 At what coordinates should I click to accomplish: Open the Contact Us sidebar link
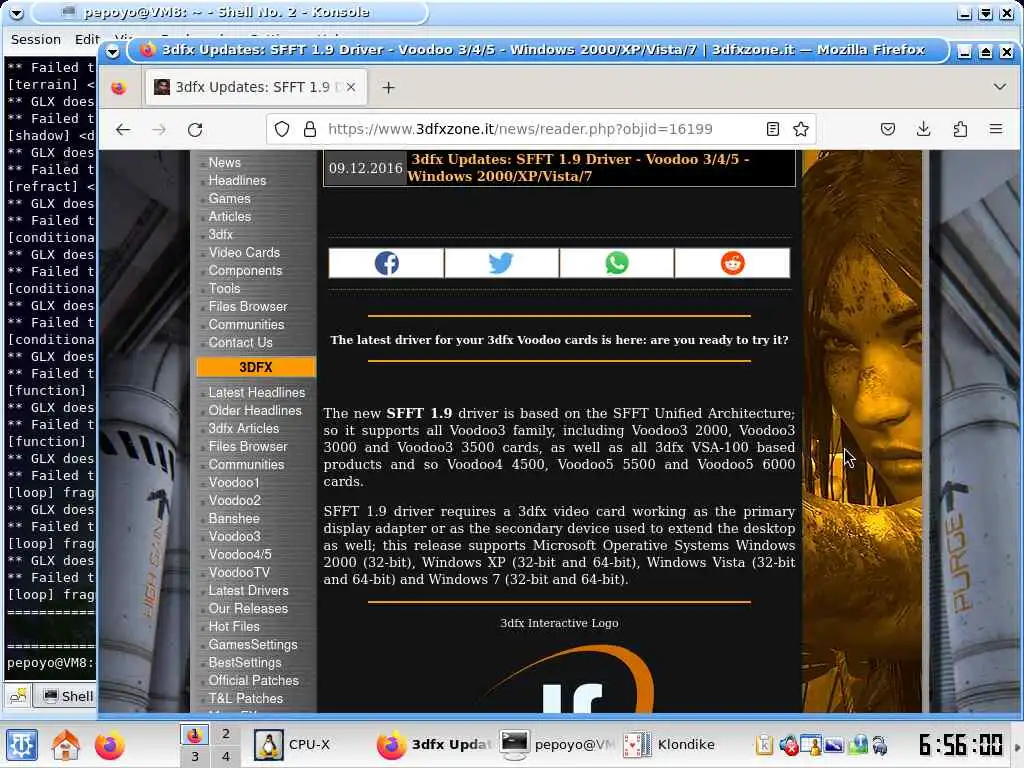coord(240,342)
